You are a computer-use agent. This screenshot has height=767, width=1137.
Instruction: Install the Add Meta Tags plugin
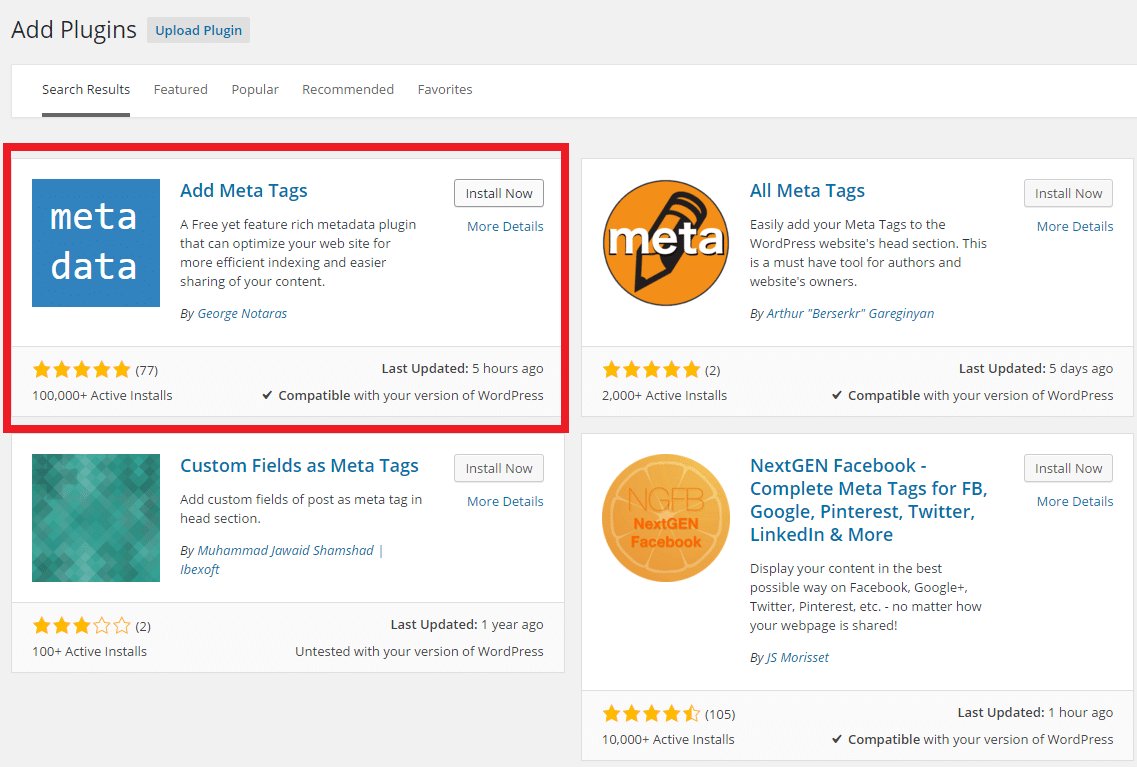click(x=499, y=194)
